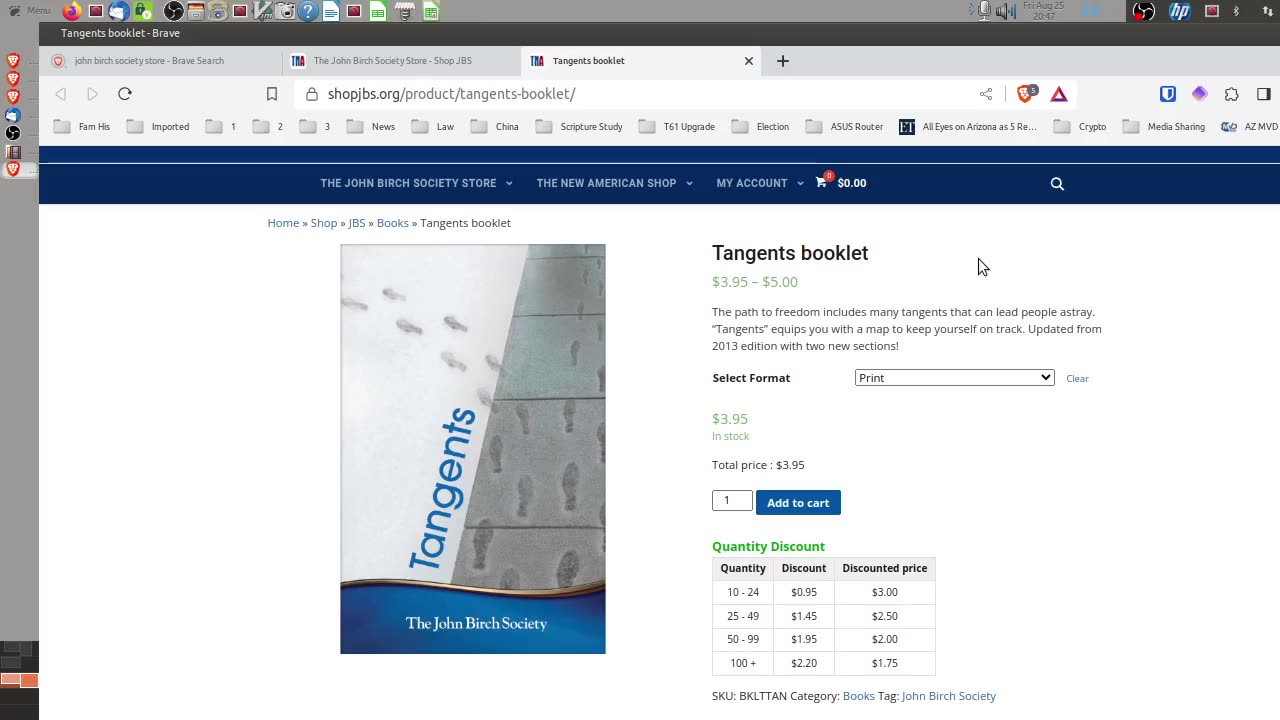Open the Menu button in top panel
Image resolution: width=1280 pixels, height=720 pixels.
[29, 11]
